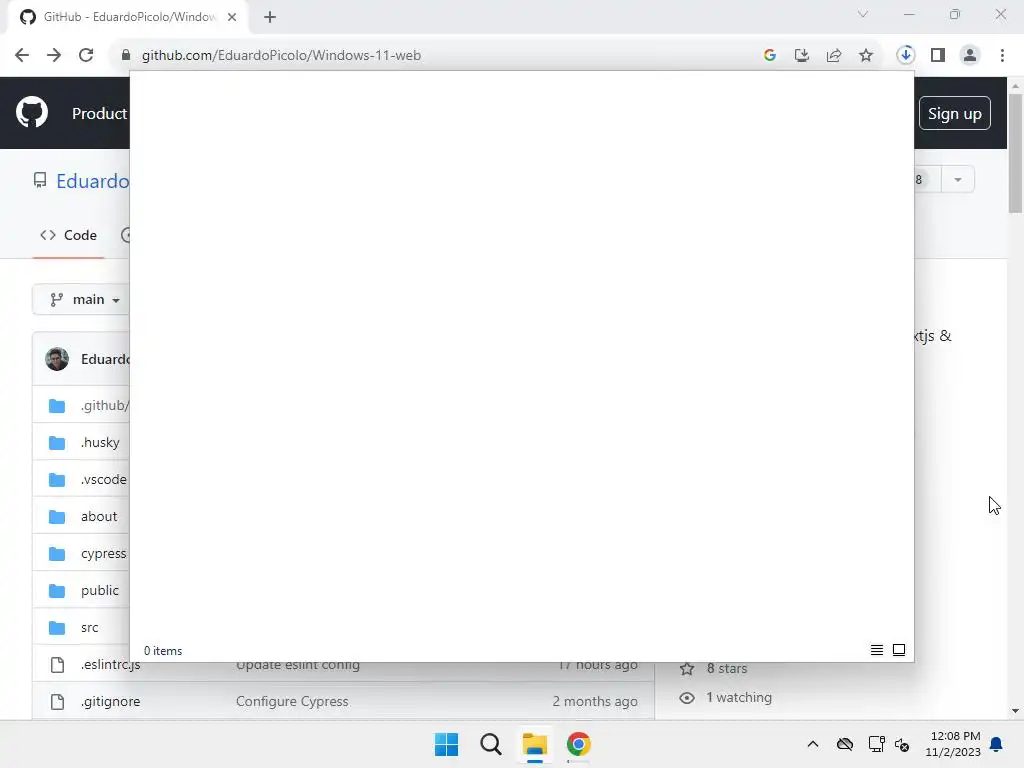Click the Chrome taskbar icon
This screenshot has height=768, width=1024.
coord(579,744)
